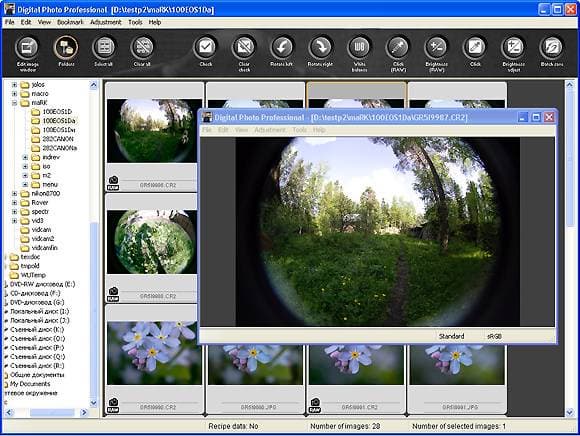
Task: Apply the Check mark tool
Action: click(x=205, y=48)
